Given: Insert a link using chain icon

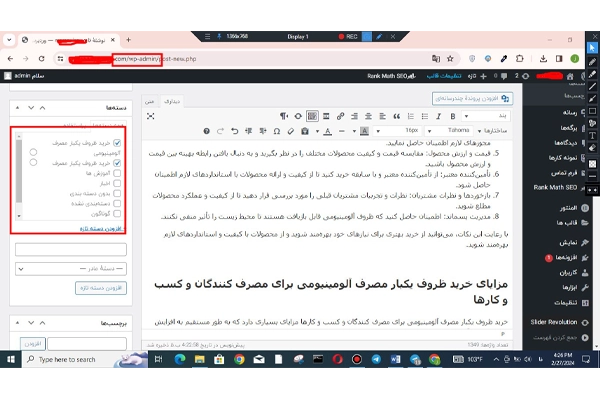Looking at the screenshot, I should pos(340,116).
